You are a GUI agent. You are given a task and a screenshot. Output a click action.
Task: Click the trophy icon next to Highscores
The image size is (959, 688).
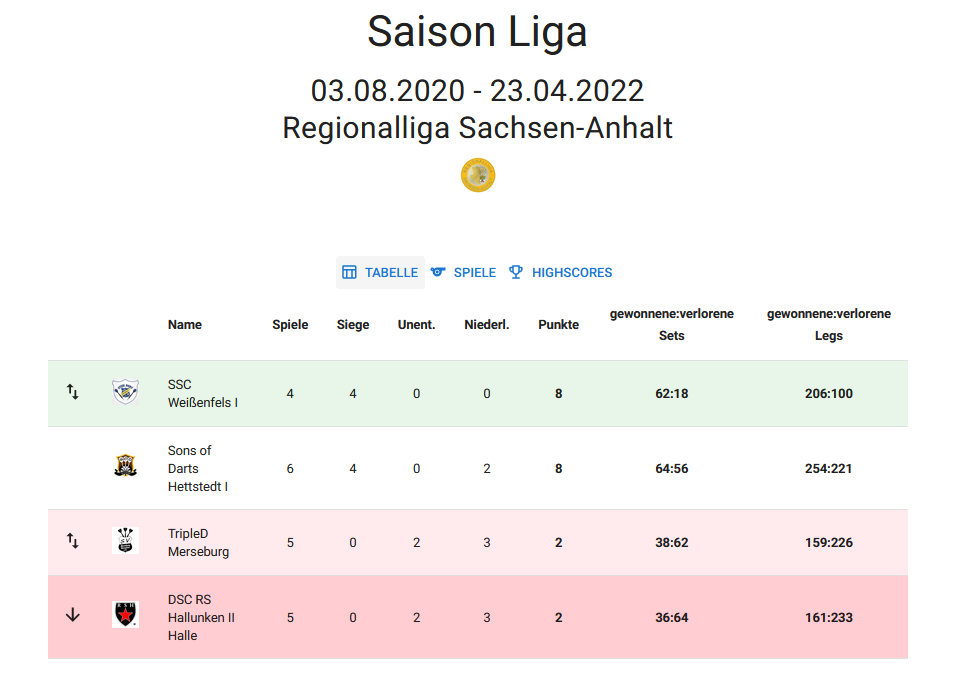click(x=516, y=272)
